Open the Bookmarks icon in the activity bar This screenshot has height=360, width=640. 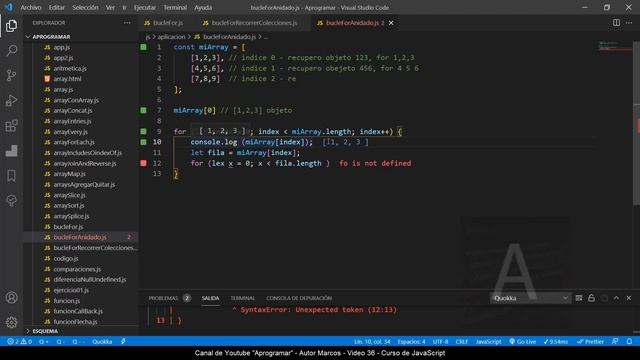tap(11, 176)
